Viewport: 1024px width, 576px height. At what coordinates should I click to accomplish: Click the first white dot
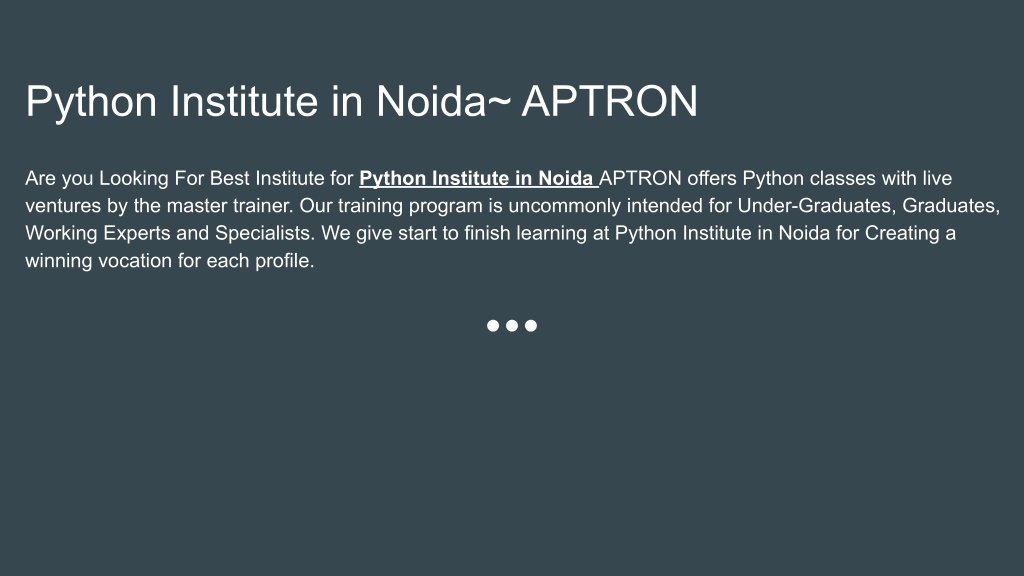click(x=493, y=325)
